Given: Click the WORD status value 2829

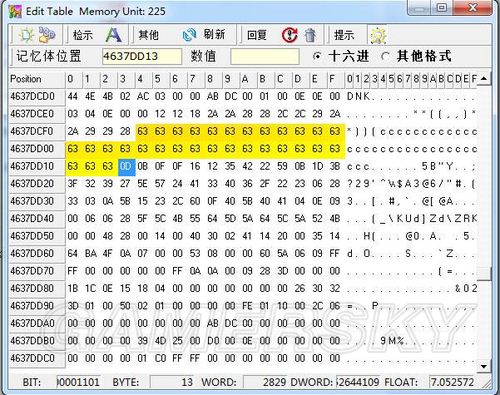Looking at the screenshot, I should [265, 382].
